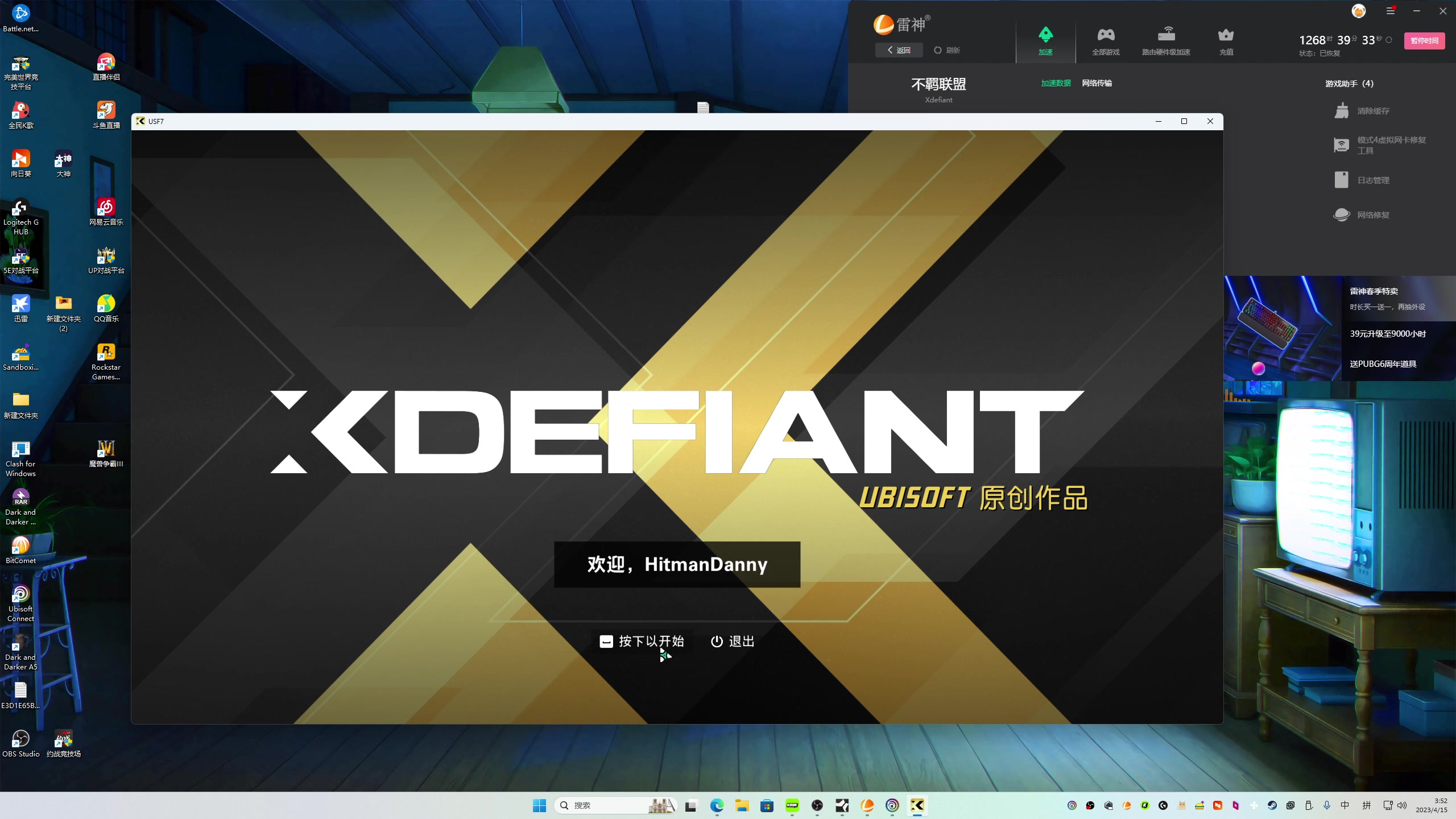Select the Sandboxie desktop icon
The image size is (1456, 819).
21,357
